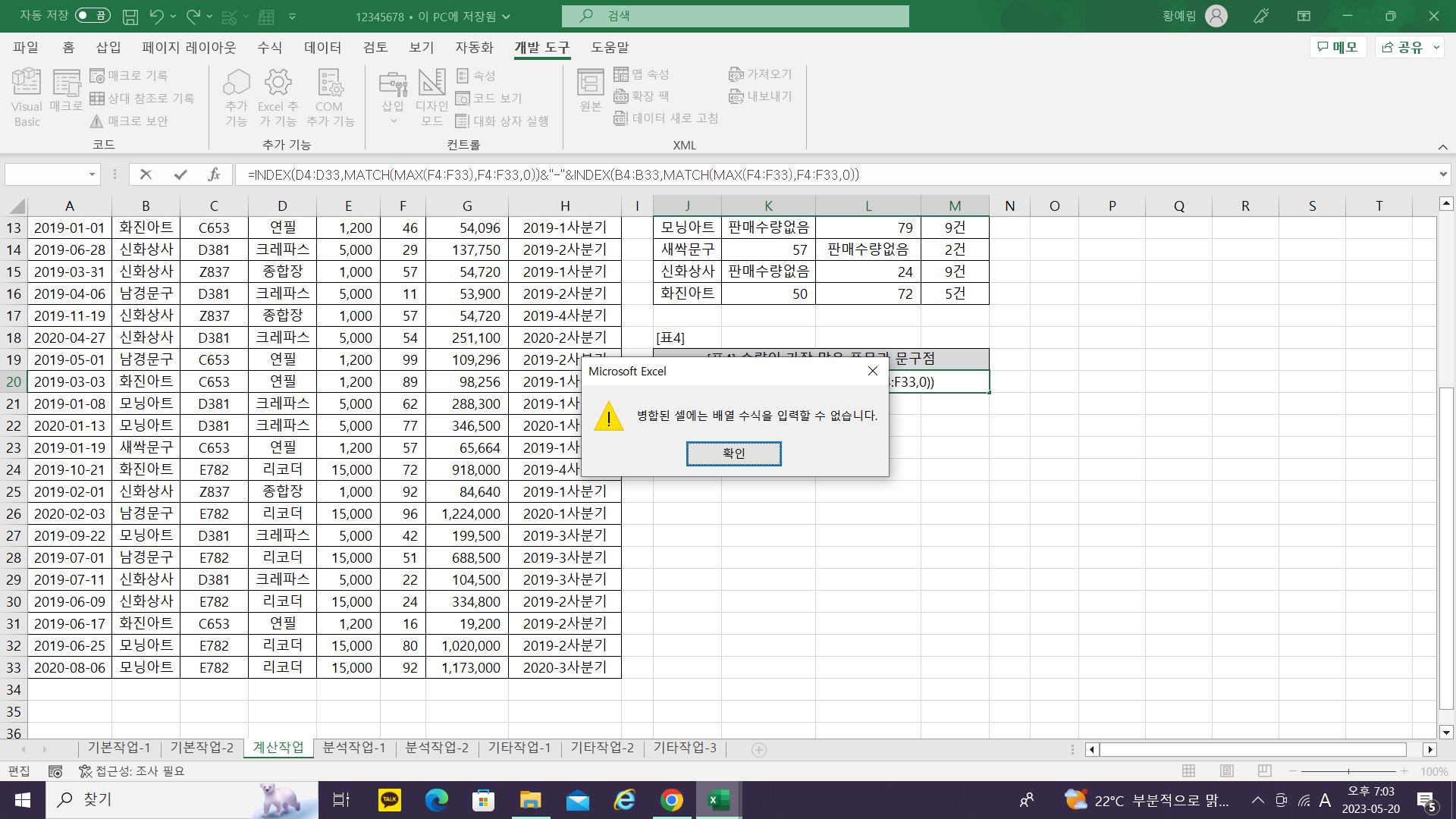
Task: Toggle the 자동 저장 autosave switch
Action: [93, 16]
